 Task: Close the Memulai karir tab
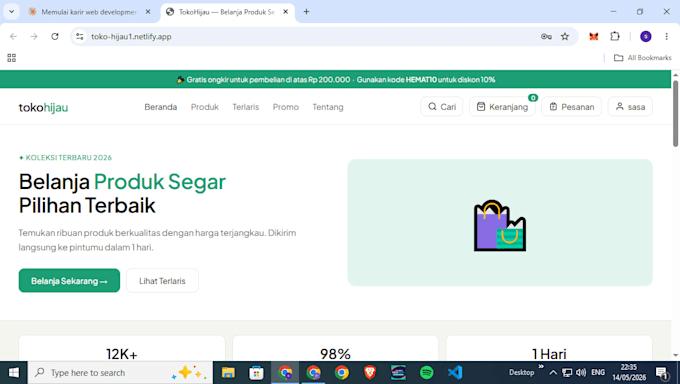148,12
